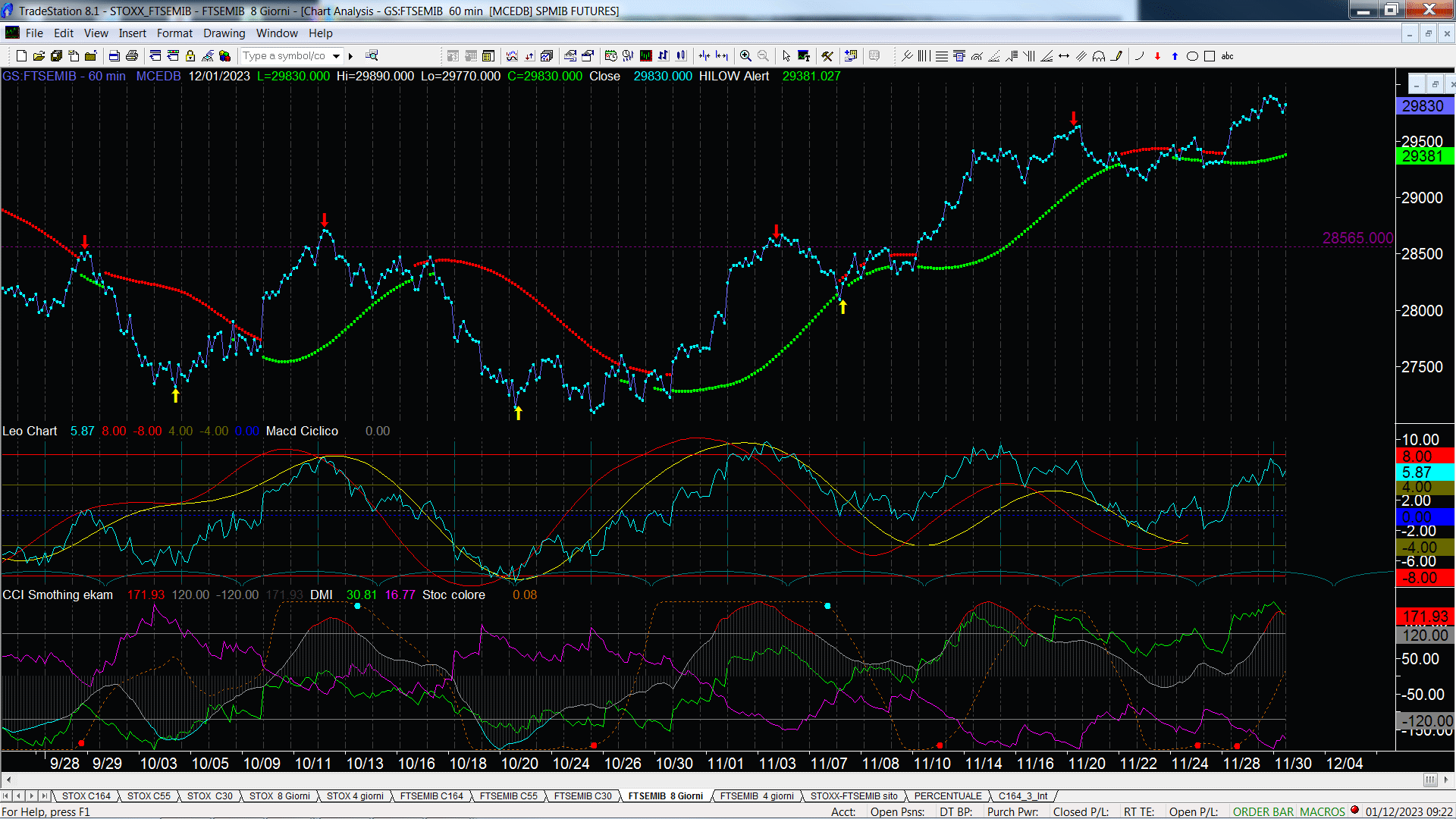This screenshot has width=1456, height=819.
Task: Click the Print preview icon
Action: (x=114, y=56)
